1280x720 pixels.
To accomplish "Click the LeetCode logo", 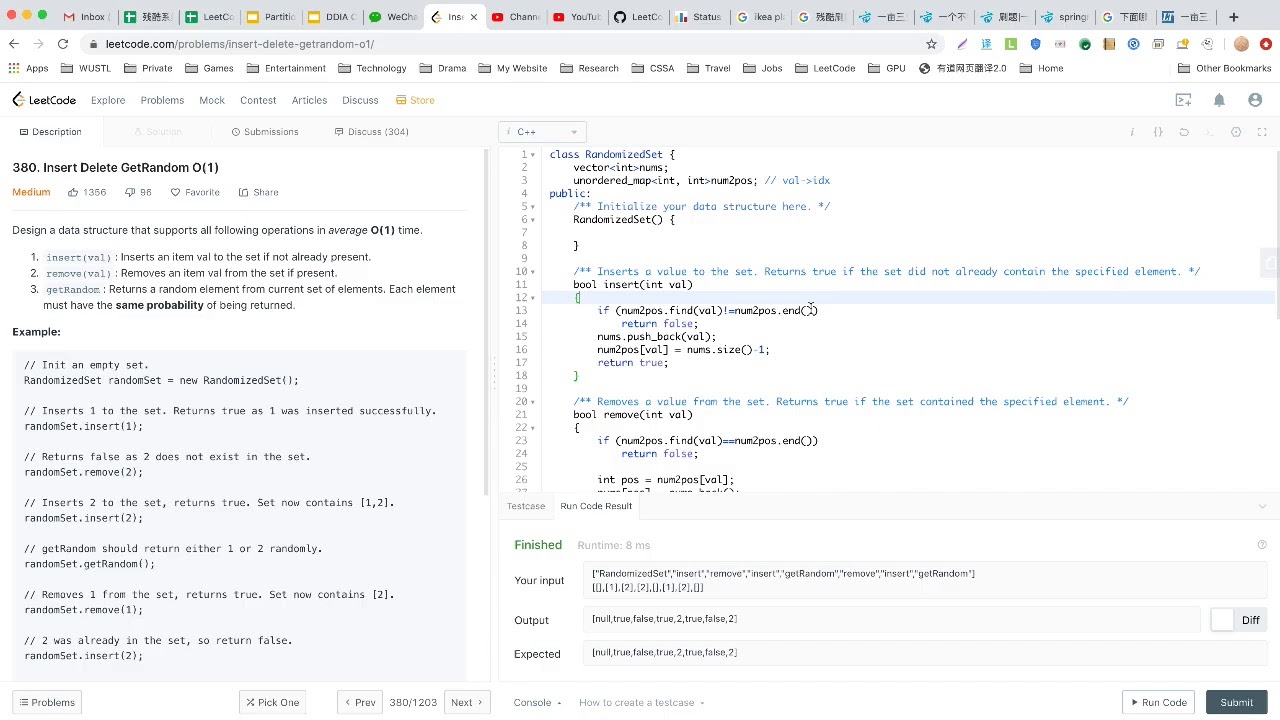I will (x=44, y=100).
